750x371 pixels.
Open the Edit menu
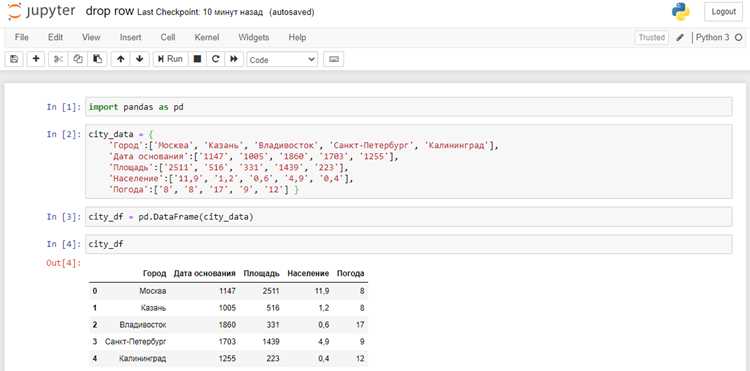(x=55, y=37)
